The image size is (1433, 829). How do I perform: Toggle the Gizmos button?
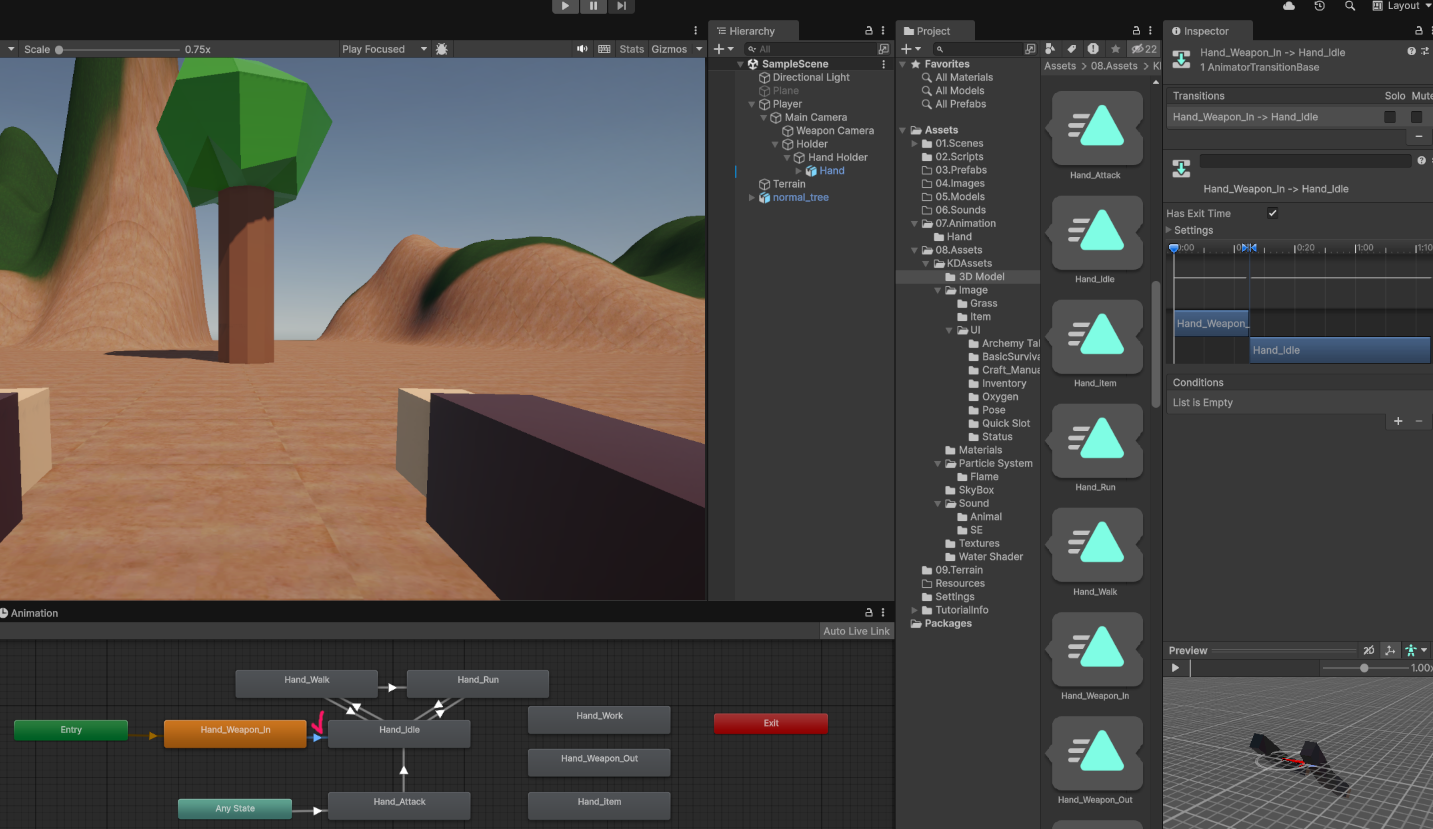[x=669, y=49]
